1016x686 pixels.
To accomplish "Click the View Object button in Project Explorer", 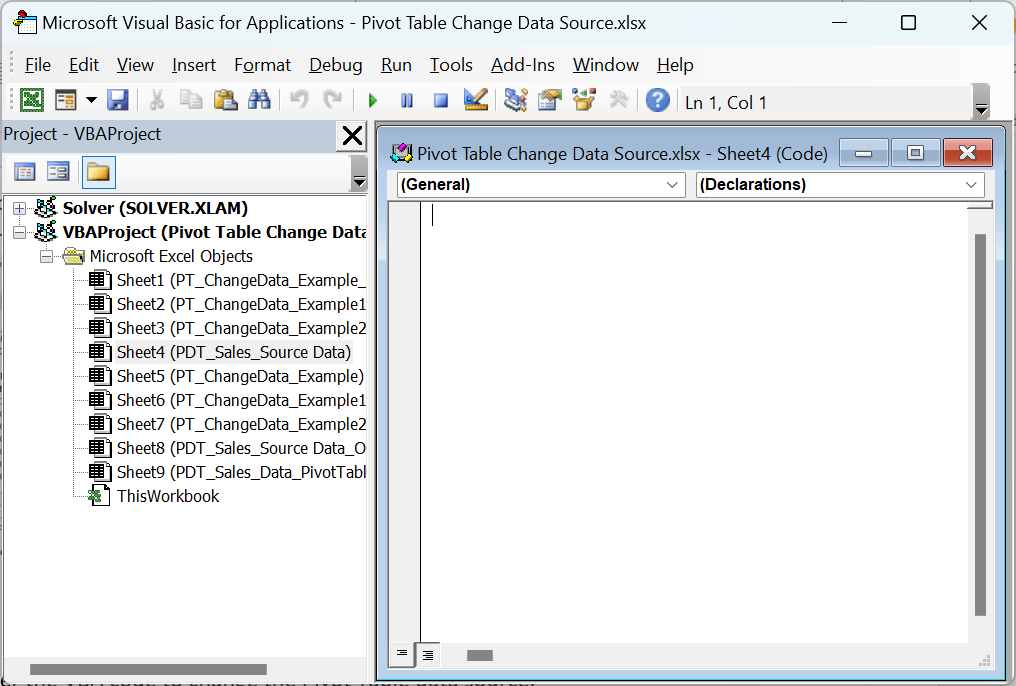I will coord(58,171).
